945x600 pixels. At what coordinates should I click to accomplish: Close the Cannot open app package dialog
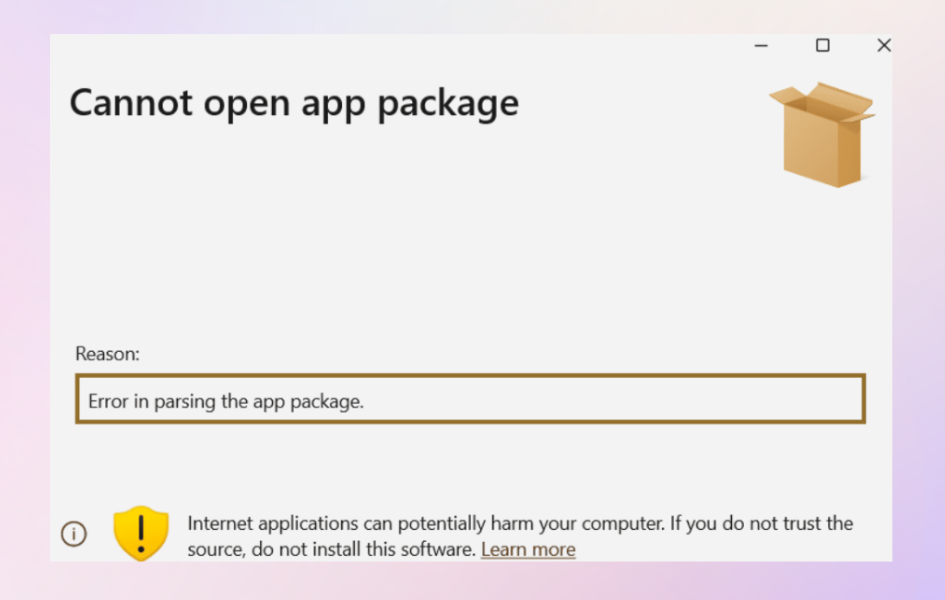tap(883, 46)
